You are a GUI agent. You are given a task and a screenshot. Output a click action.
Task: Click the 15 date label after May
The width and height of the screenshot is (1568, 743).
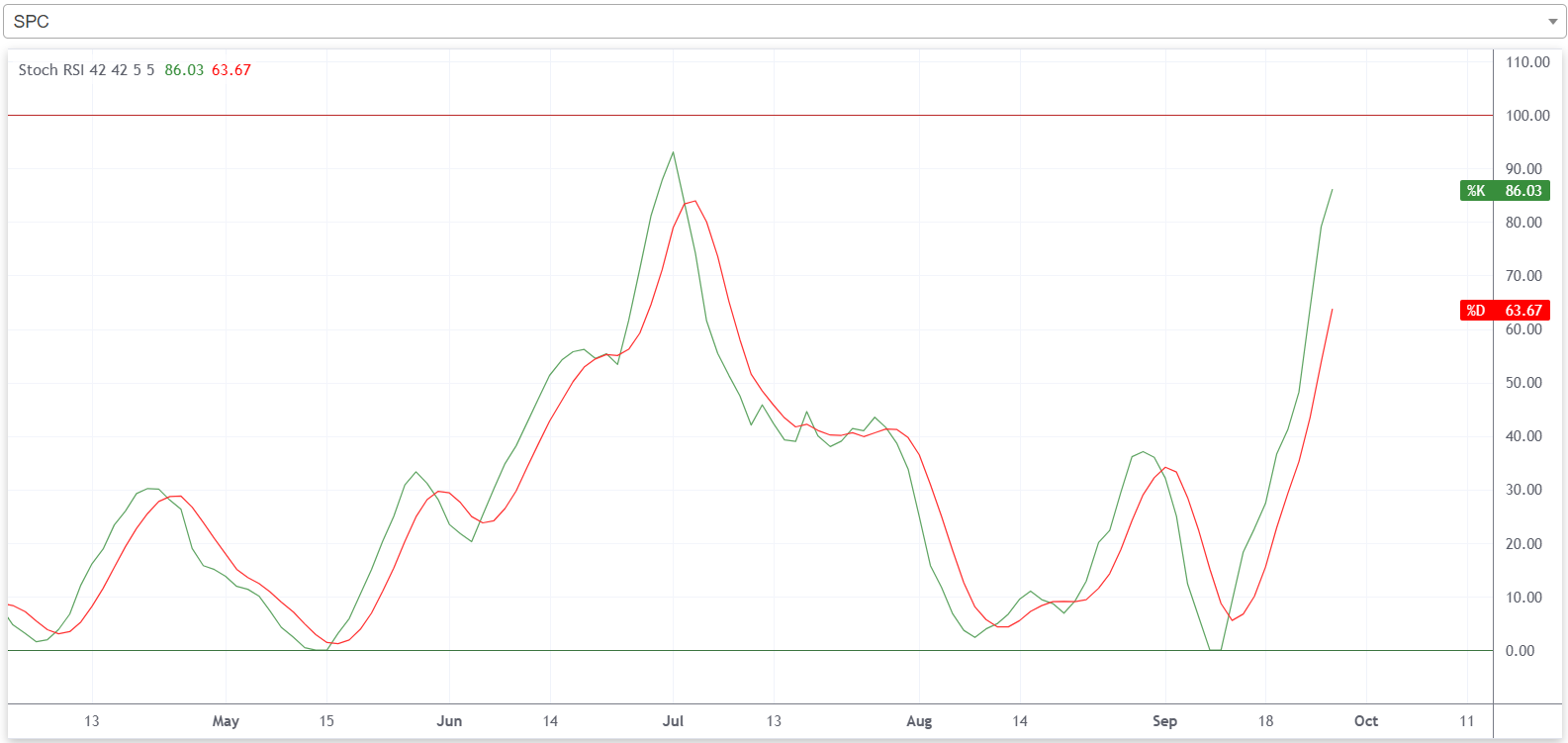(326, 721)
